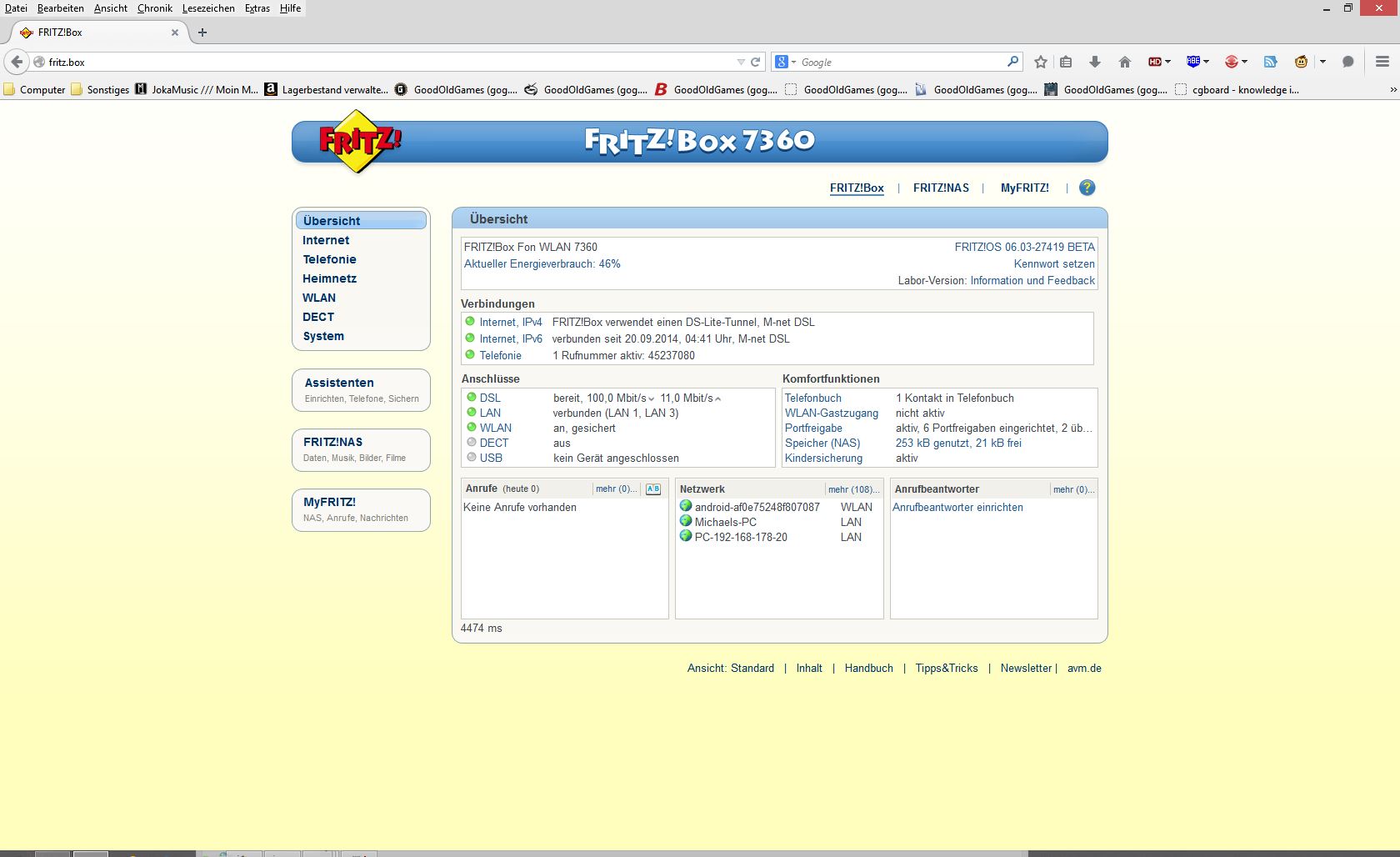1400x857 pixels.
Task: Open the Firefox hamburger menu
Action: (x=1382, y=62)
